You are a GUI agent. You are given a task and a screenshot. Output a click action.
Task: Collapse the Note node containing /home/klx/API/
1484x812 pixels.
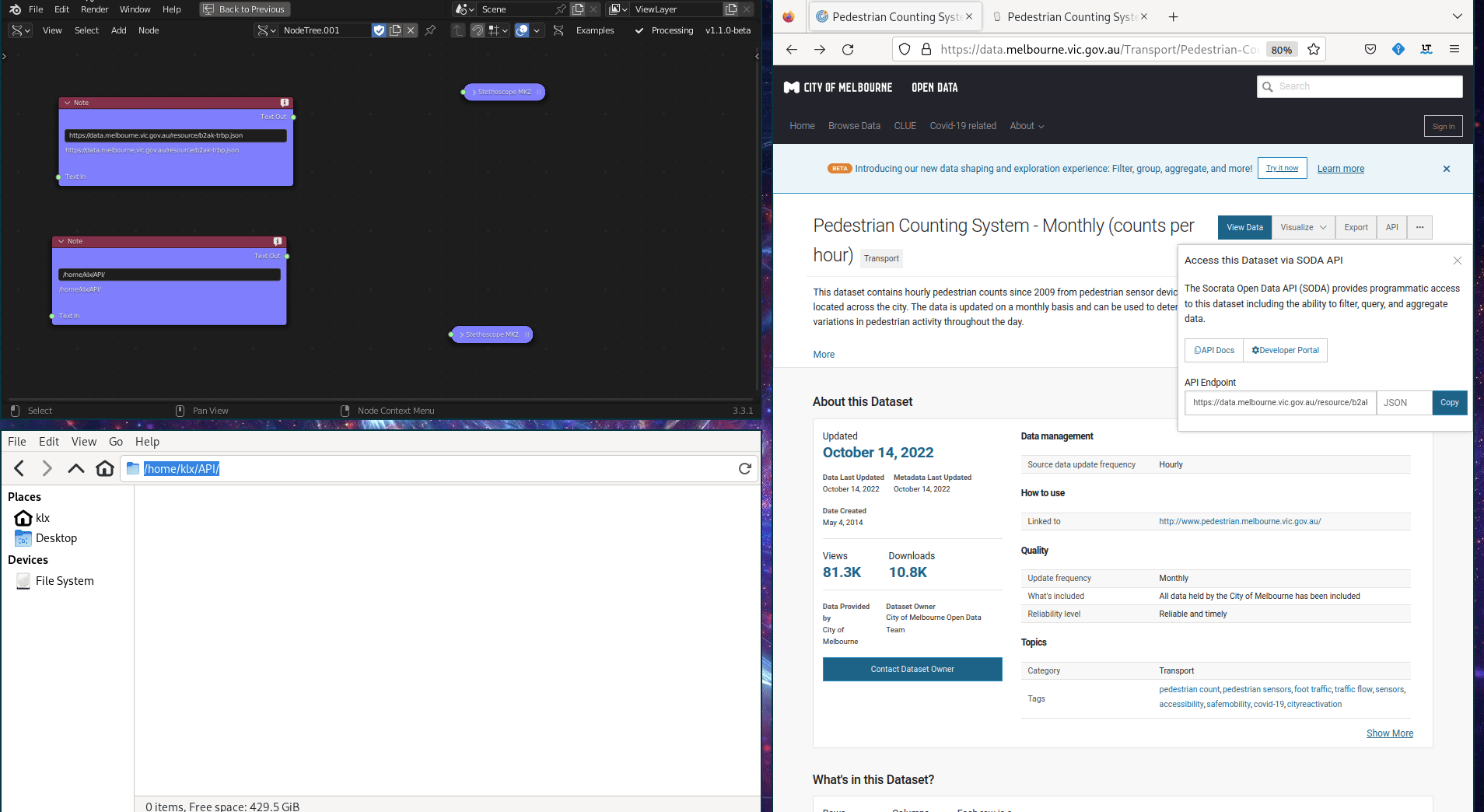pyautogui.click(x=61, y=241)
